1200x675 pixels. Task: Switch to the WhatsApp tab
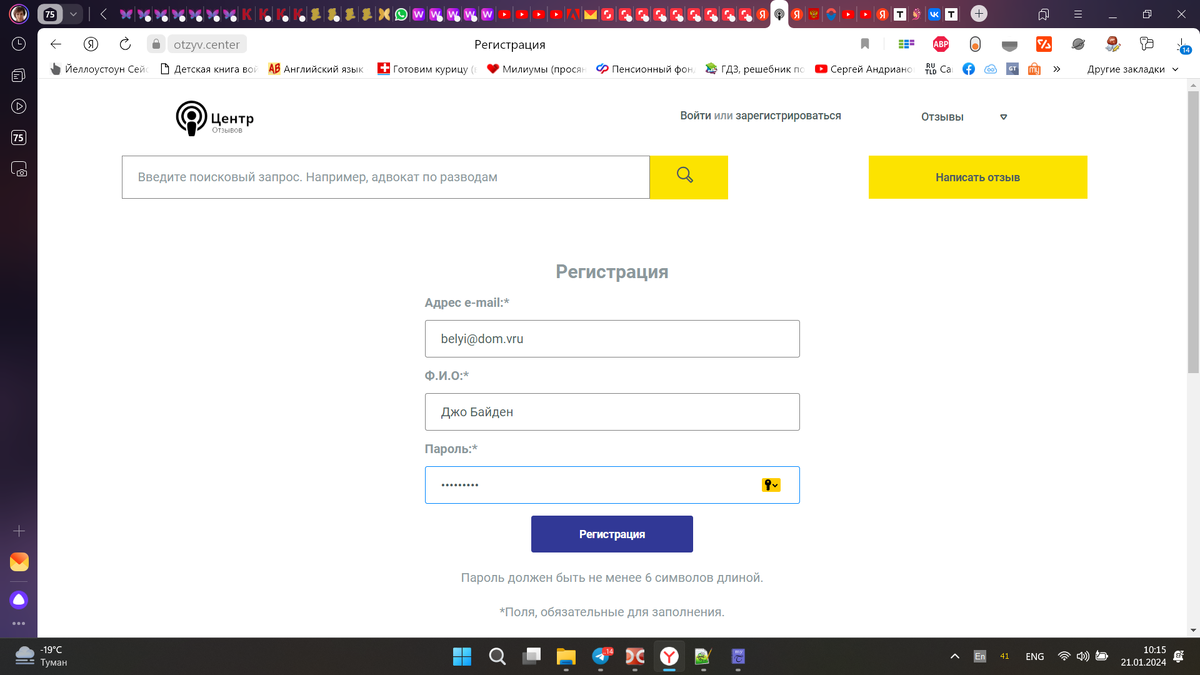[x=401, y=14]
